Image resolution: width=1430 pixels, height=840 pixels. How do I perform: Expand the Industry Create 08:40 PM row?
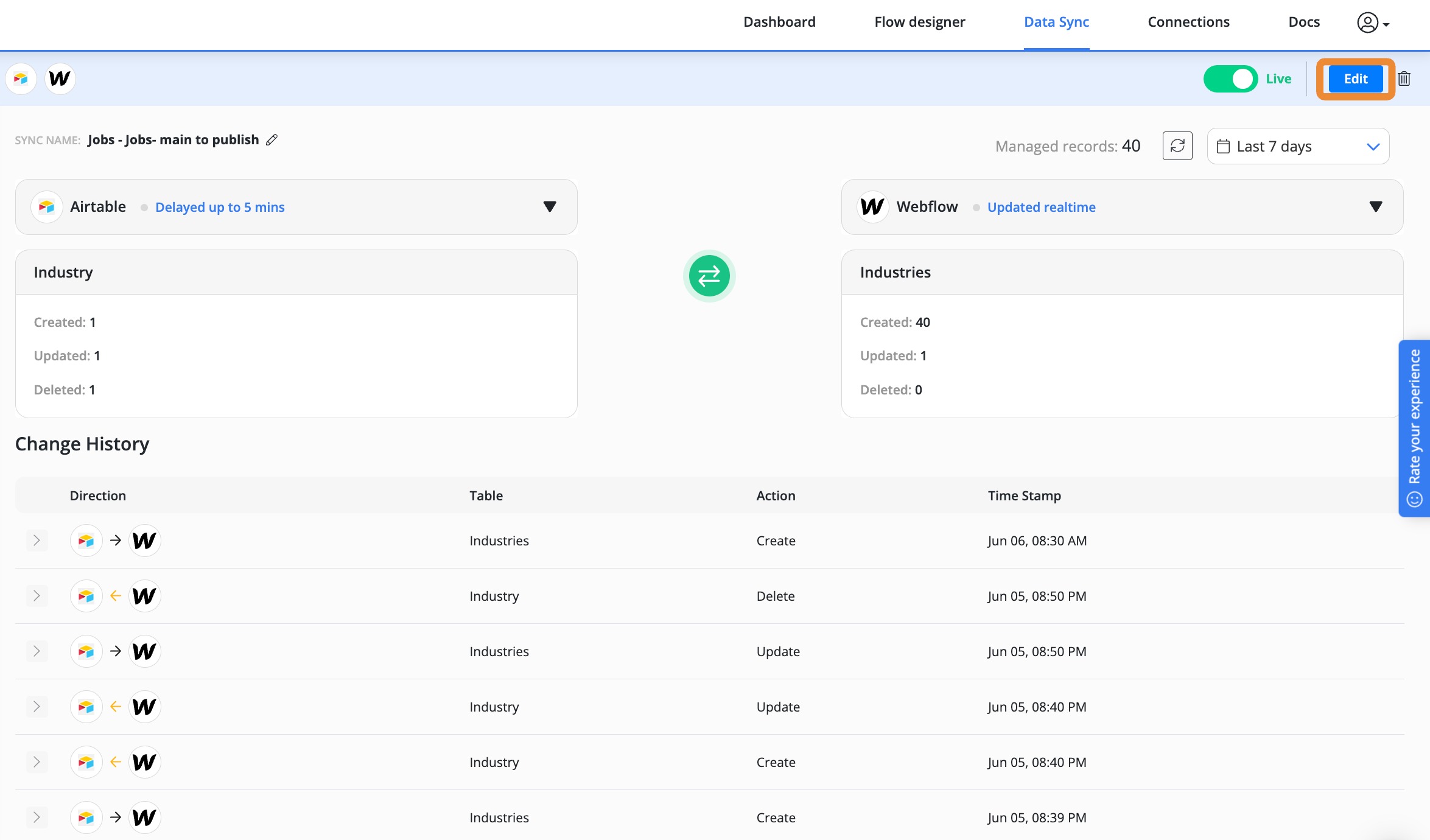(37, 762)
